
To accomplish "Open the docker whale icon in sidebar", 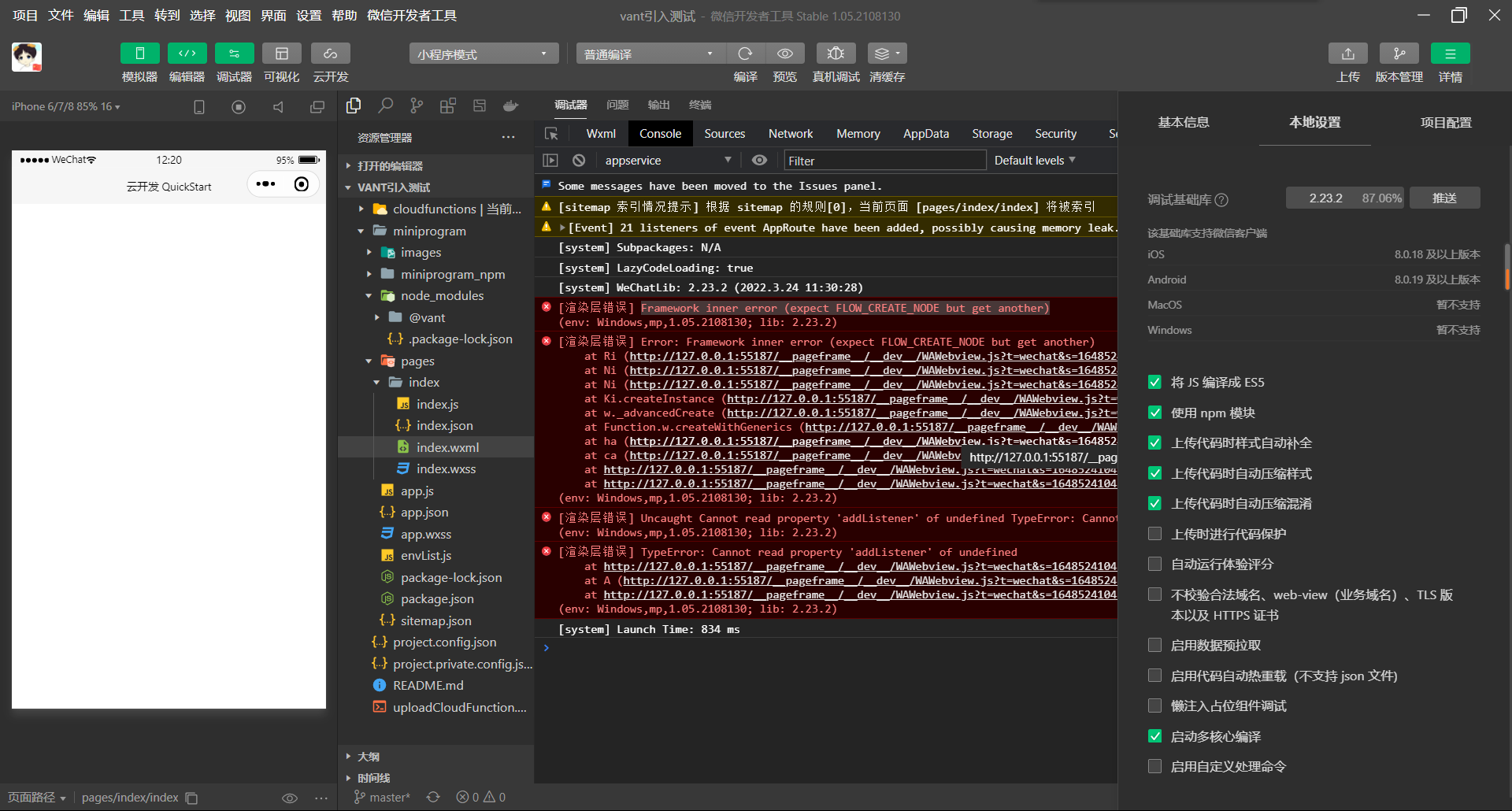I will [x=511, y=106].
